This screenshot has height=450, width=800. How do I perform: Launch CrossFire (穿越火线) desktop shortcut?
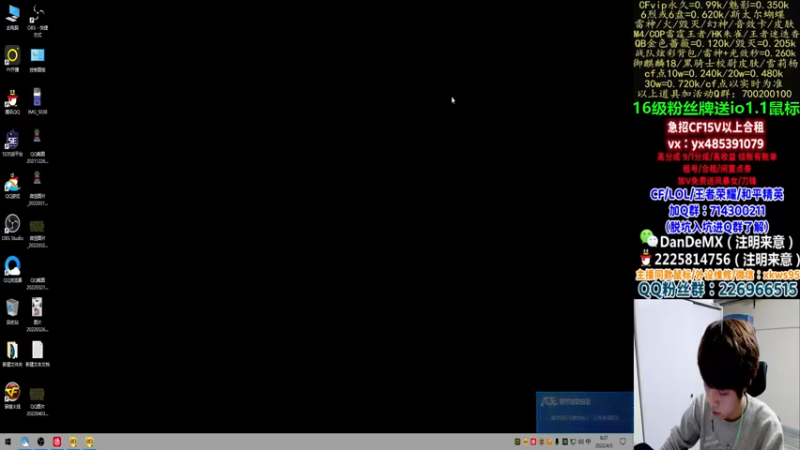pos(12,395)
